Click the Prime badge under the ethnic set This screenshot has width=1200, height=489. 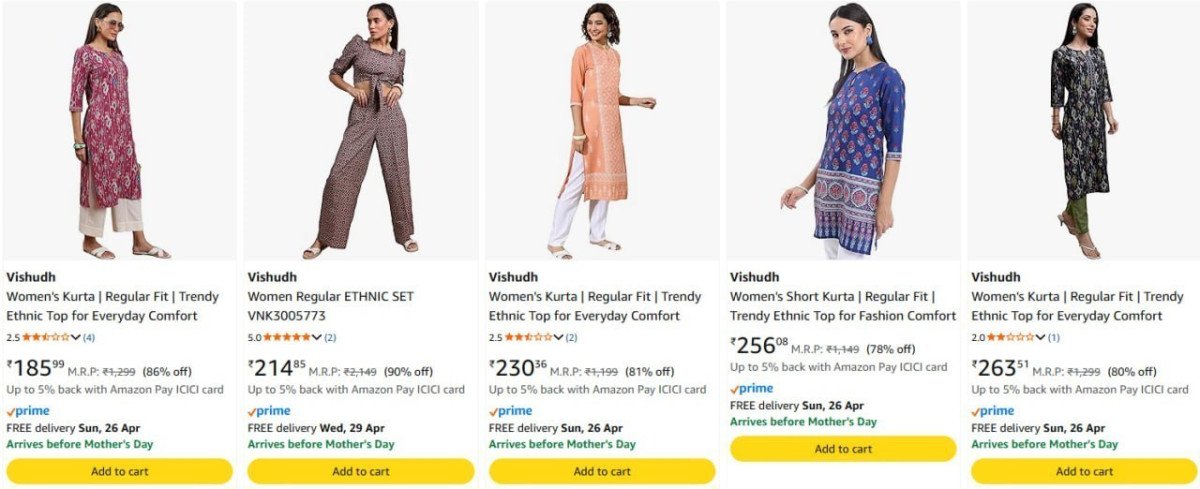[269, 410]
